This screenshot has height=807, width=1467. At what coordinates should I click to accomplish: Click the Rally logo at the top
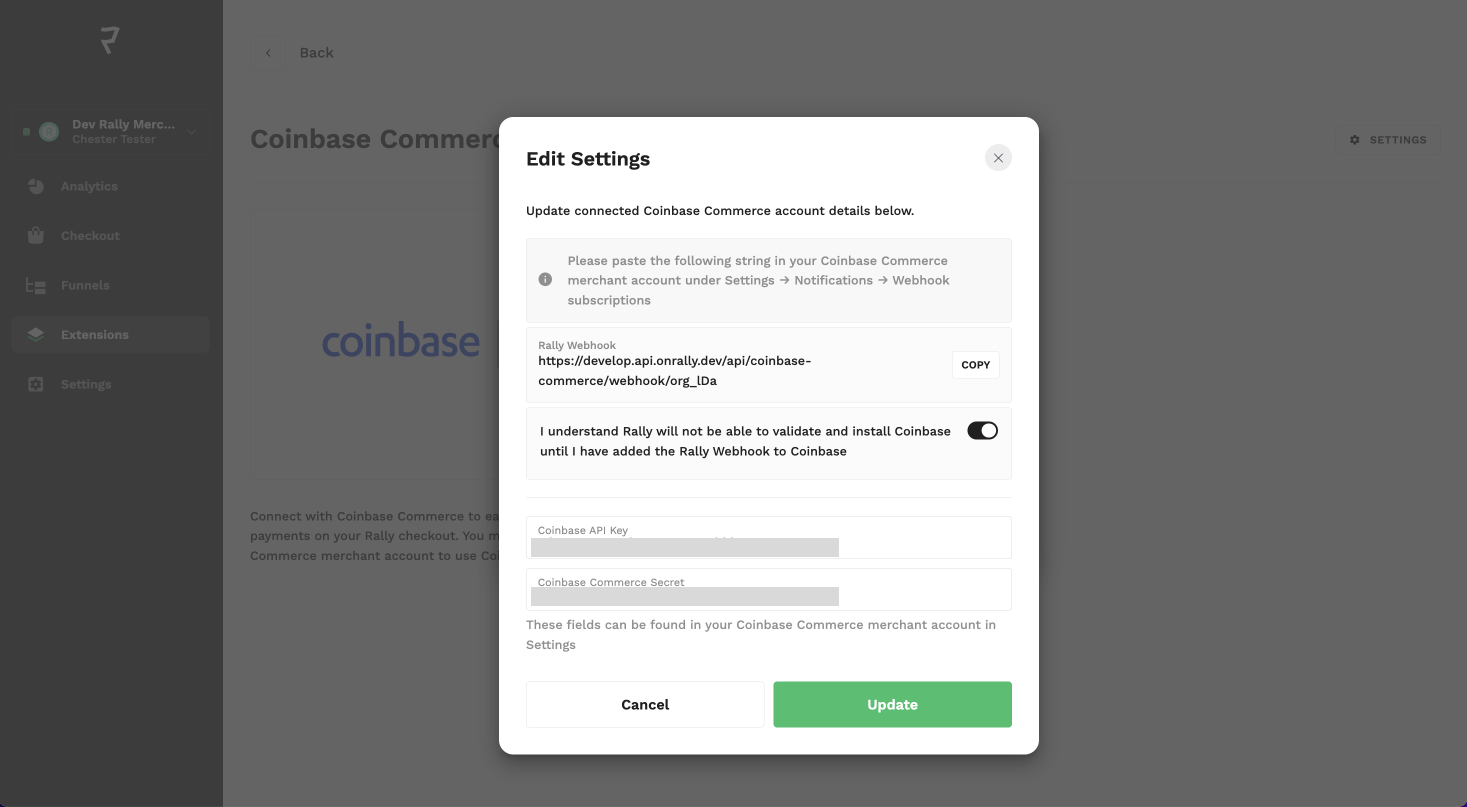110,40
